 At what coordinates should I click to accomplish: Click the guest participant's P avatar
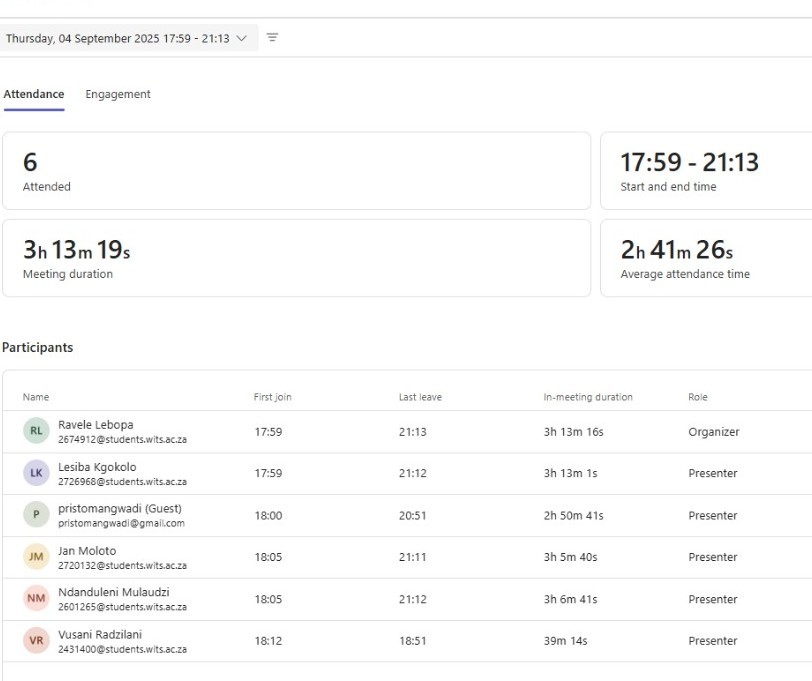pos(35,515)
